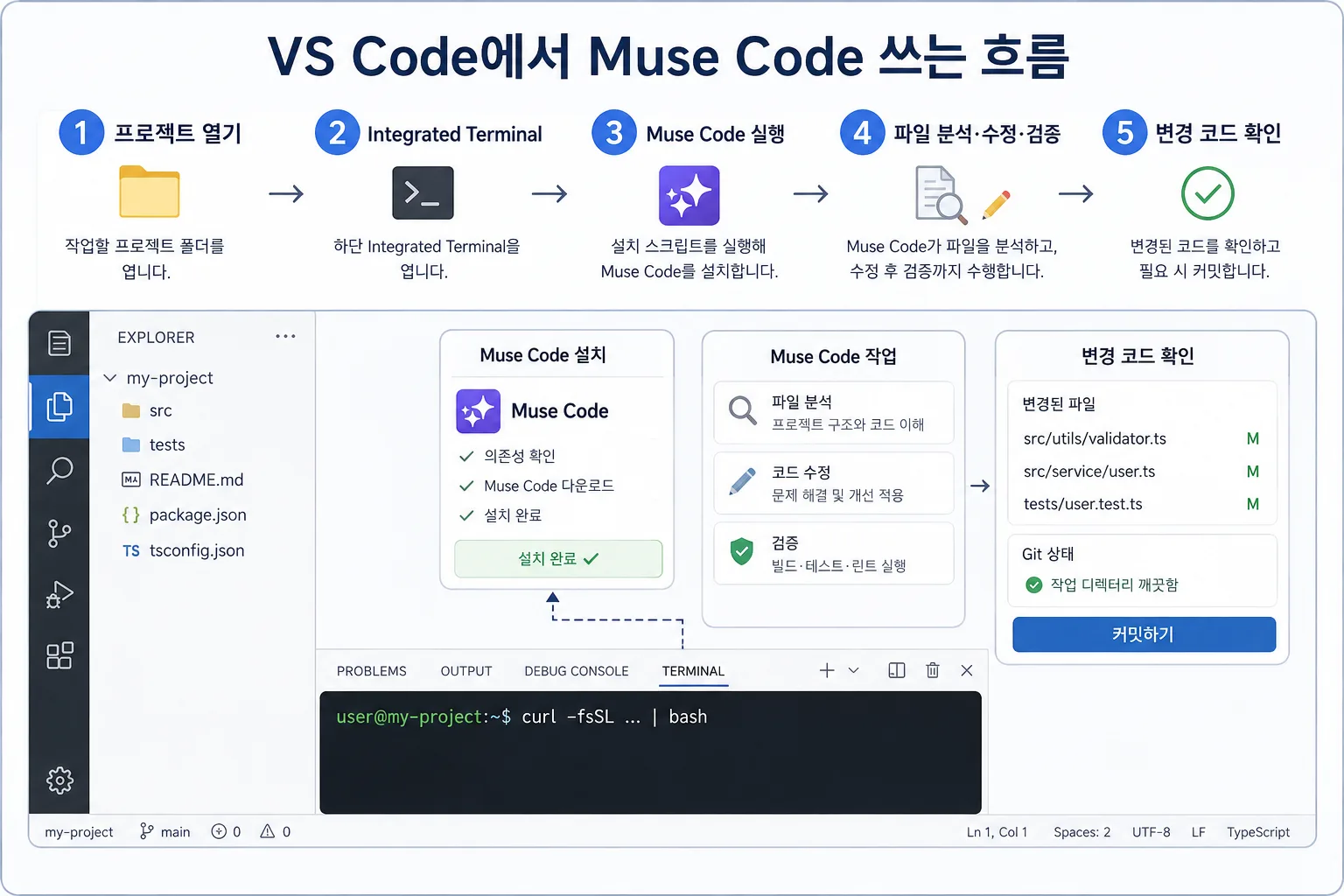1344x896 pixels.
Task: Click TypeScript language mode in status bar
Action: pyautogui.click(x=1258, y=832)
